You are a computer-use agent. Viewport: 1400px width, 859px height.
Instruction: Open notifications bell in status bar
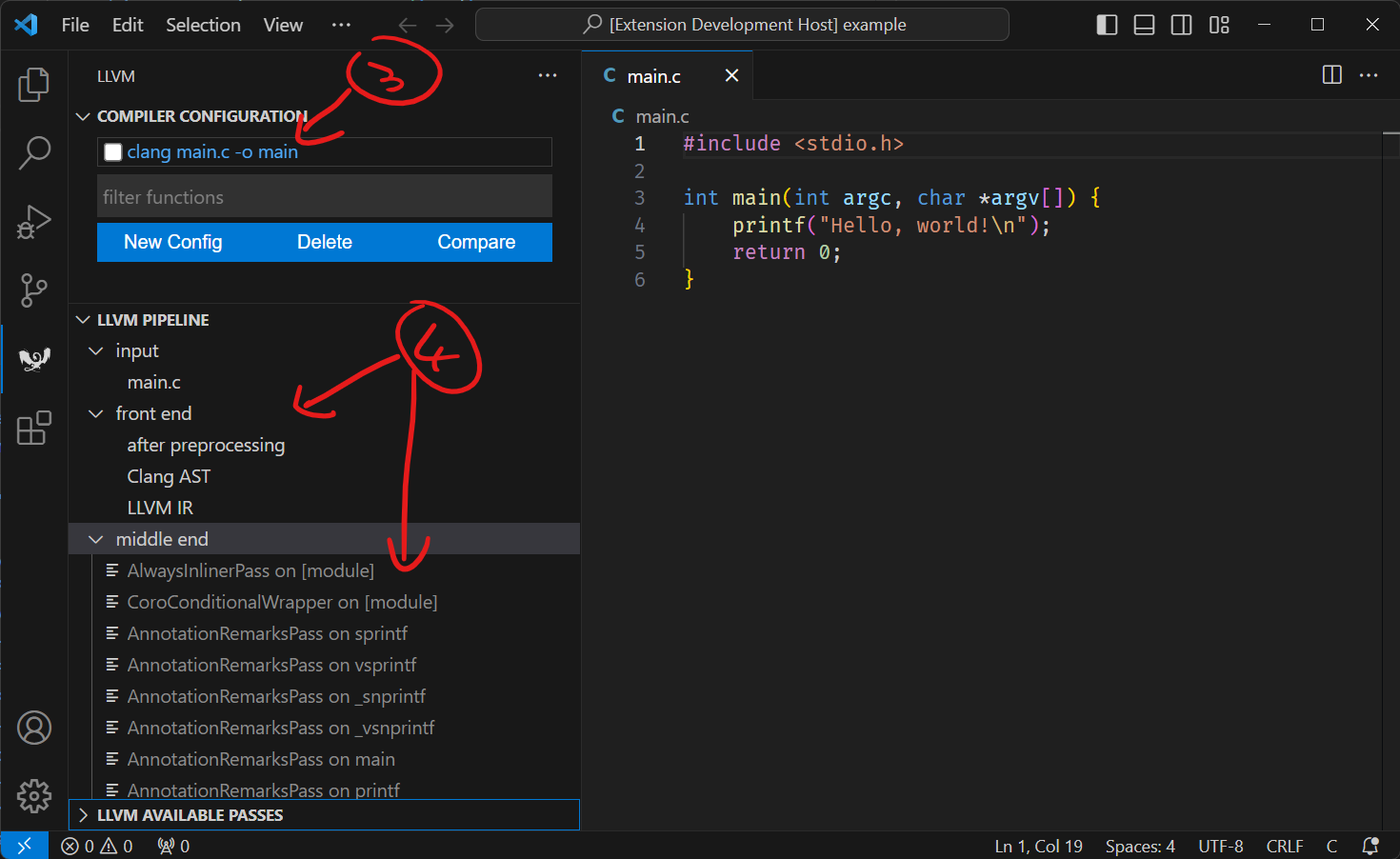[1370, 846]
